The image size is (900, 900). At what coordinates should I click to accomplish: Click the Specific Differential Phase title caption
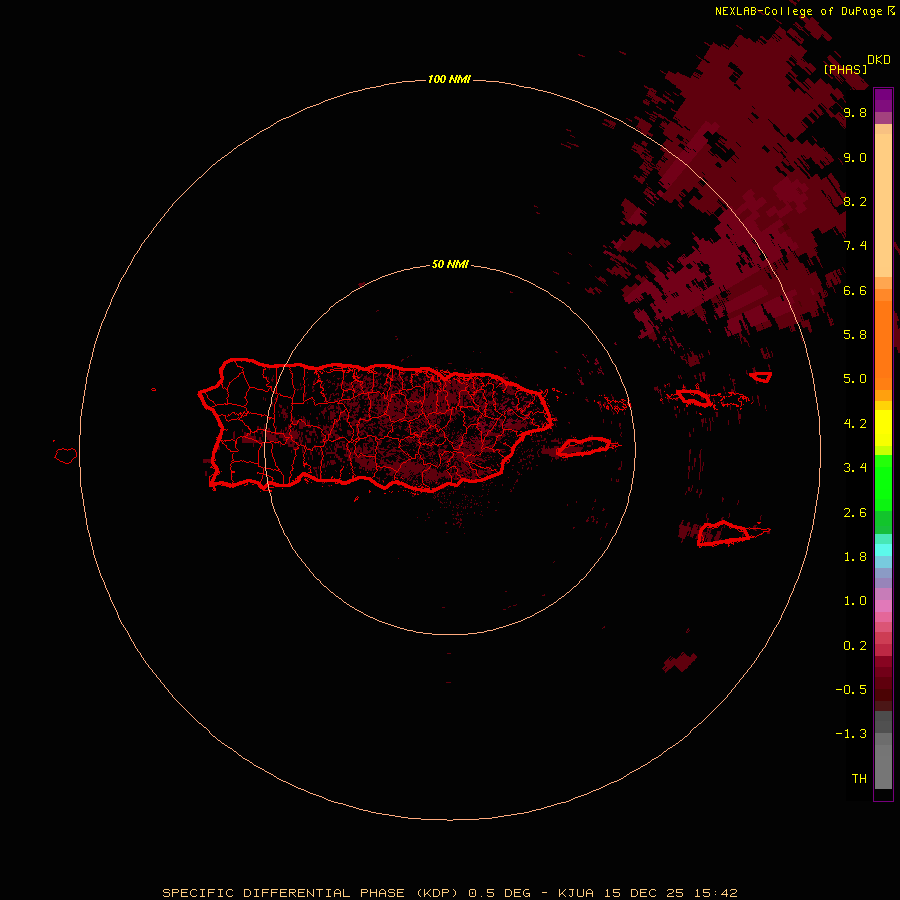click(449, 893)
